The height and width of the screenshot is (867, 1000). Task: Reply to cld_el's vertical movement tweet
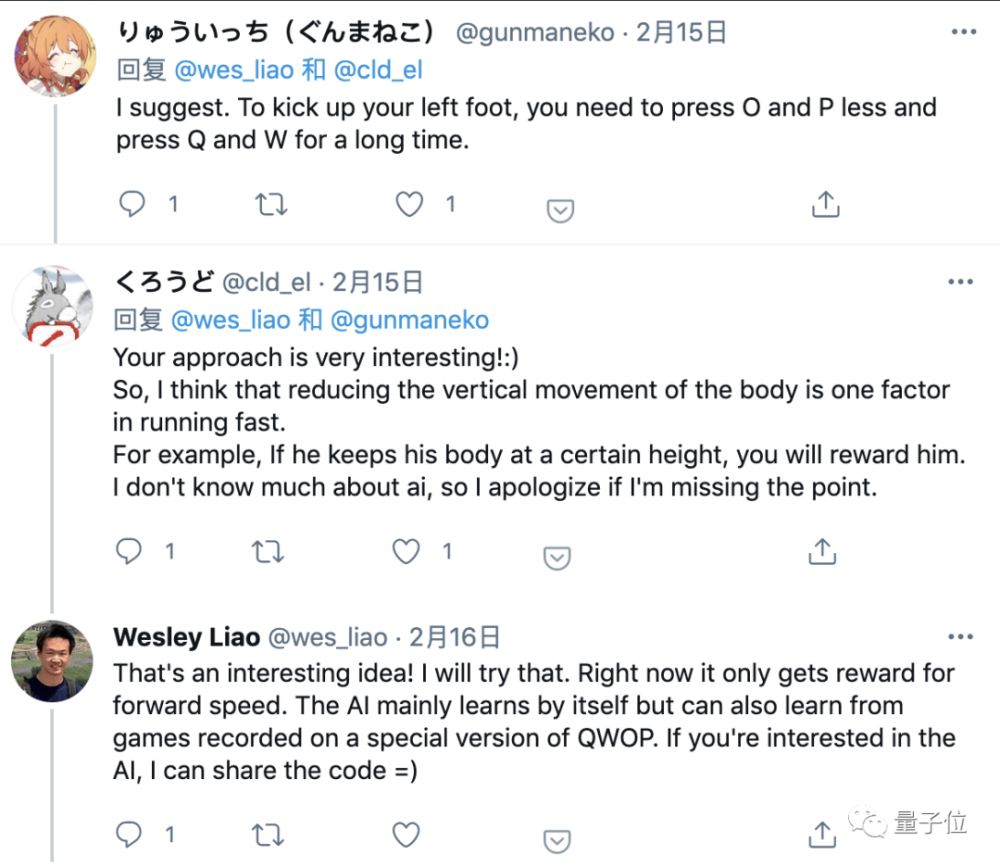(x=129, y=551)
